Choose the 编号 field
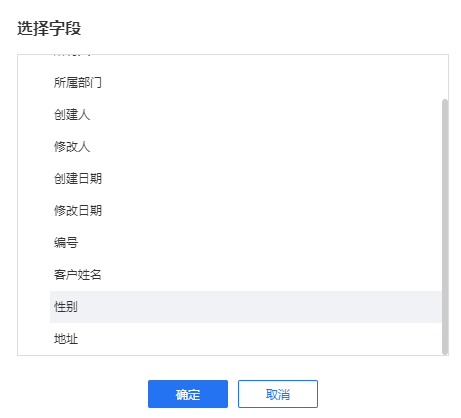This screenshot has width=461, height=418. click(246, 242)
